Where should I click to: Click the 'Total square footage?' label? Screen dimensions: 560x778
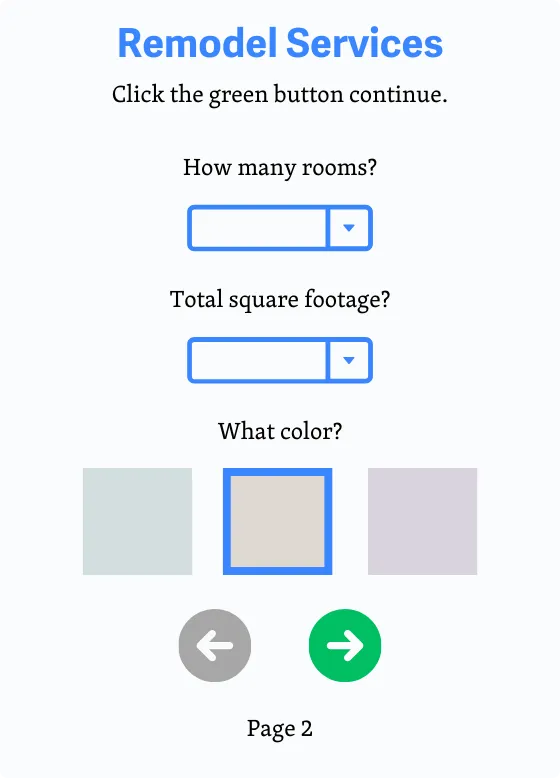coord(280,300)
